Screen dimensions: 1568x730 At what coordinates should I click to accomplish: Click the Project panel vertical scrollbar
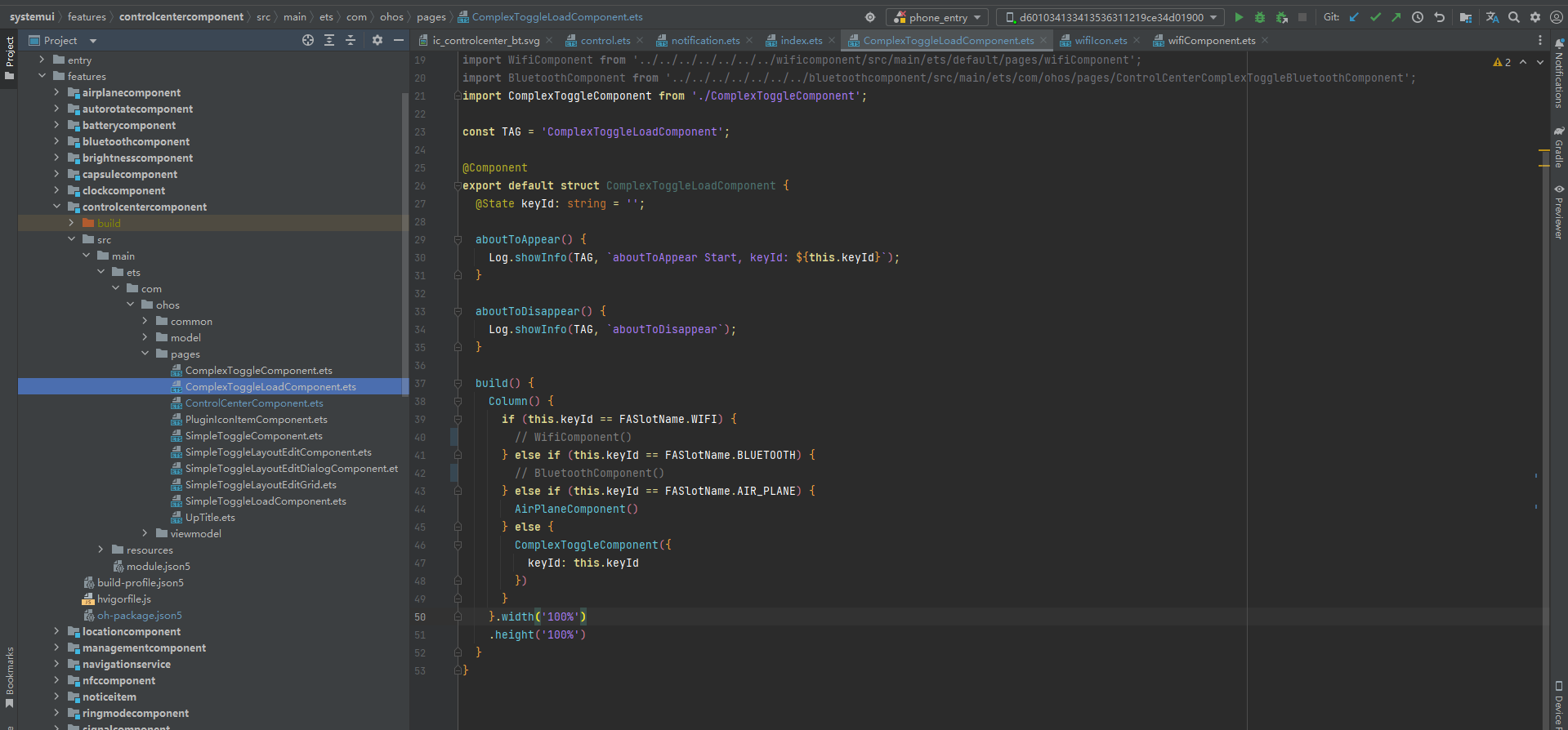pyautogui.click(x=405, y=245)
